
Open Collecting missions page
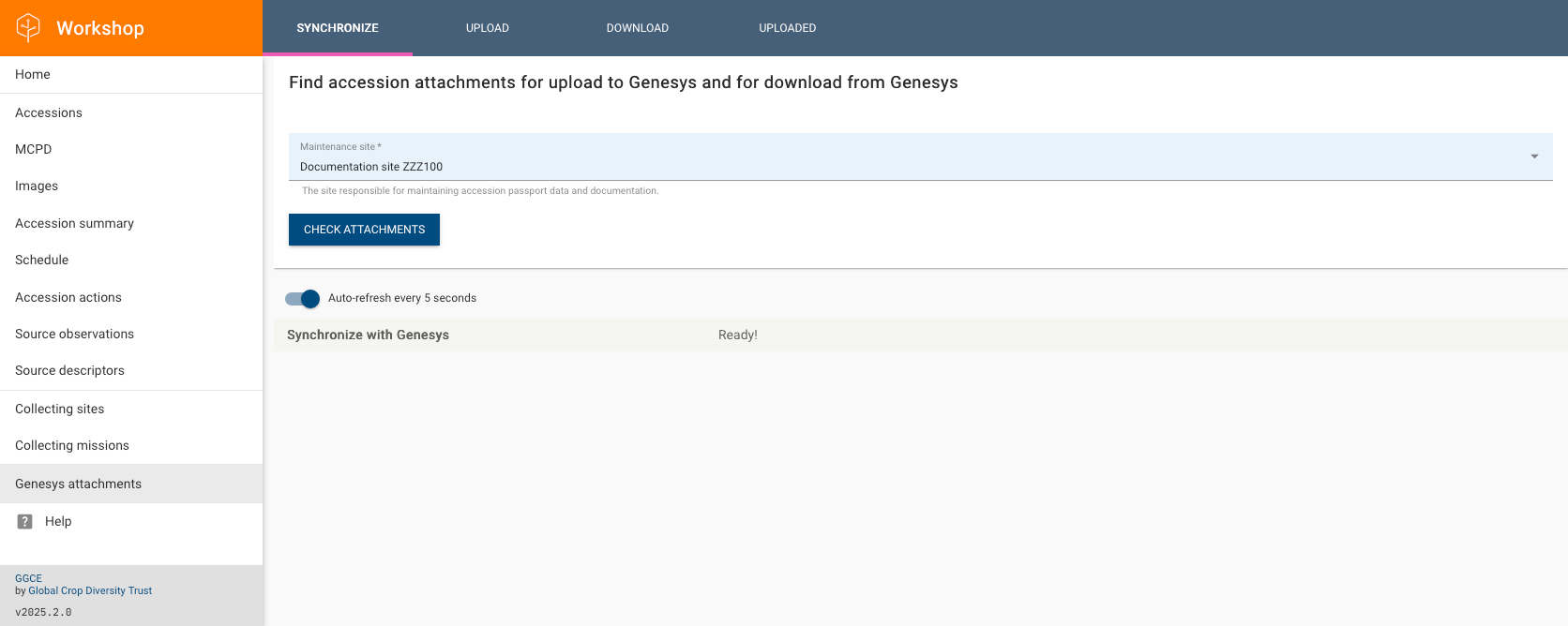tap(72, 446)
